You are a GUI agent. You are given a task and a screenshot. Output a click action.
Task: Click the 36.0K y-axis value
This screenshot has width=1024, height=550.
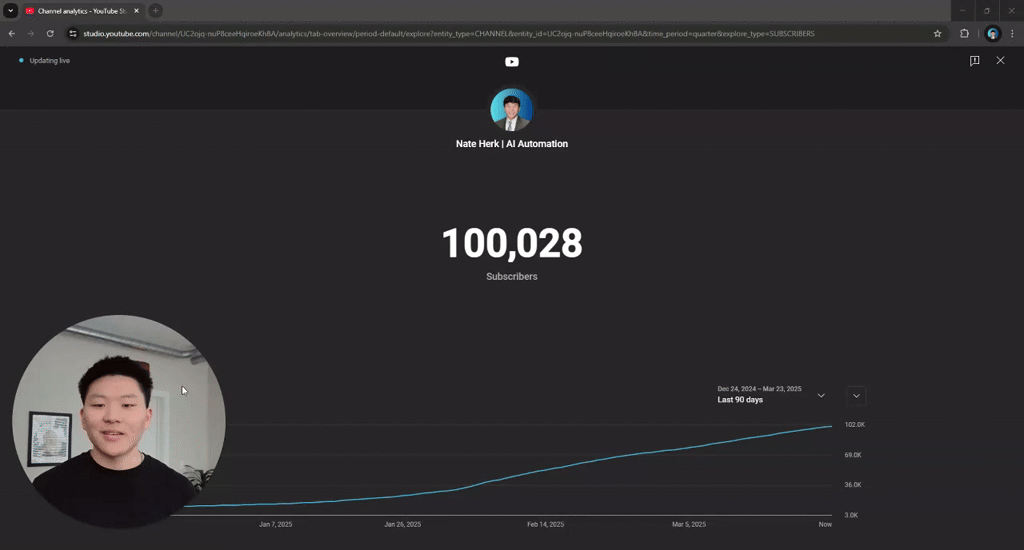coord(853,485)
